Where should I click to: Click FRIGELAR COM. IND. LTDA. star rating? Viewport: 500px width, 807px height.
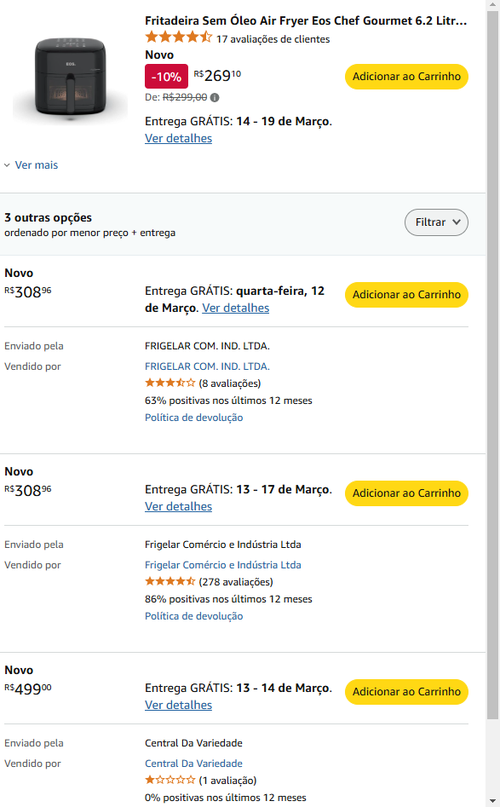[170, 383]
